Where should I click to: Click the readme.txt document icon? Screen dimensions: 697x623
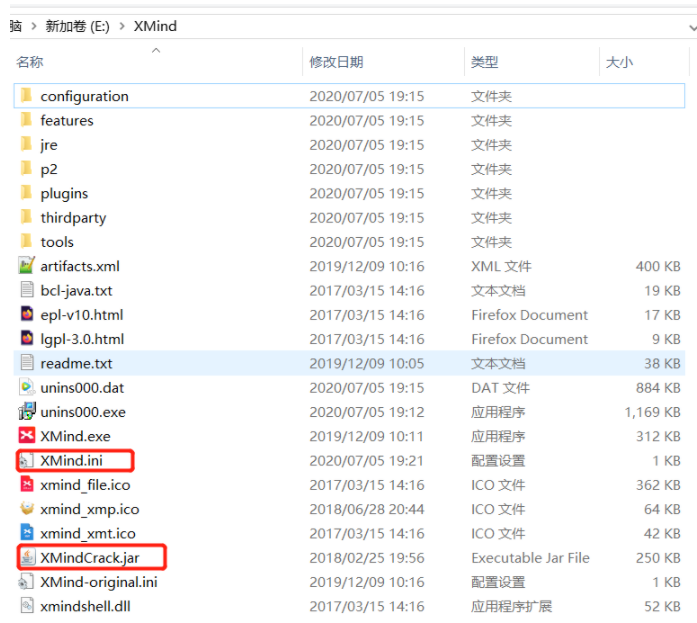coord(27,363)
